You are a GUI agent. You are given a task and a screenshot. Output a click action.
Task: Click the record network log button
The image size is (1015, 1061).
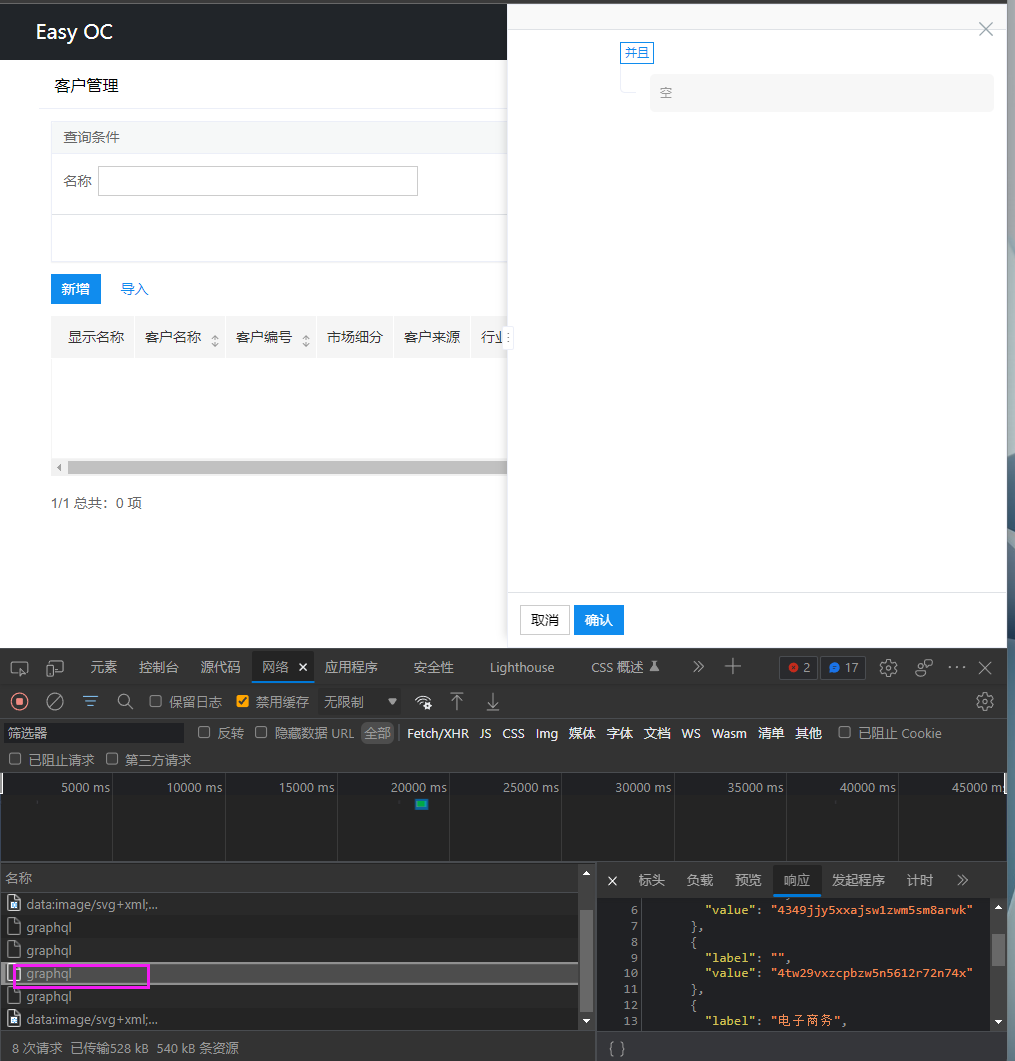click(x=20, y=702)
